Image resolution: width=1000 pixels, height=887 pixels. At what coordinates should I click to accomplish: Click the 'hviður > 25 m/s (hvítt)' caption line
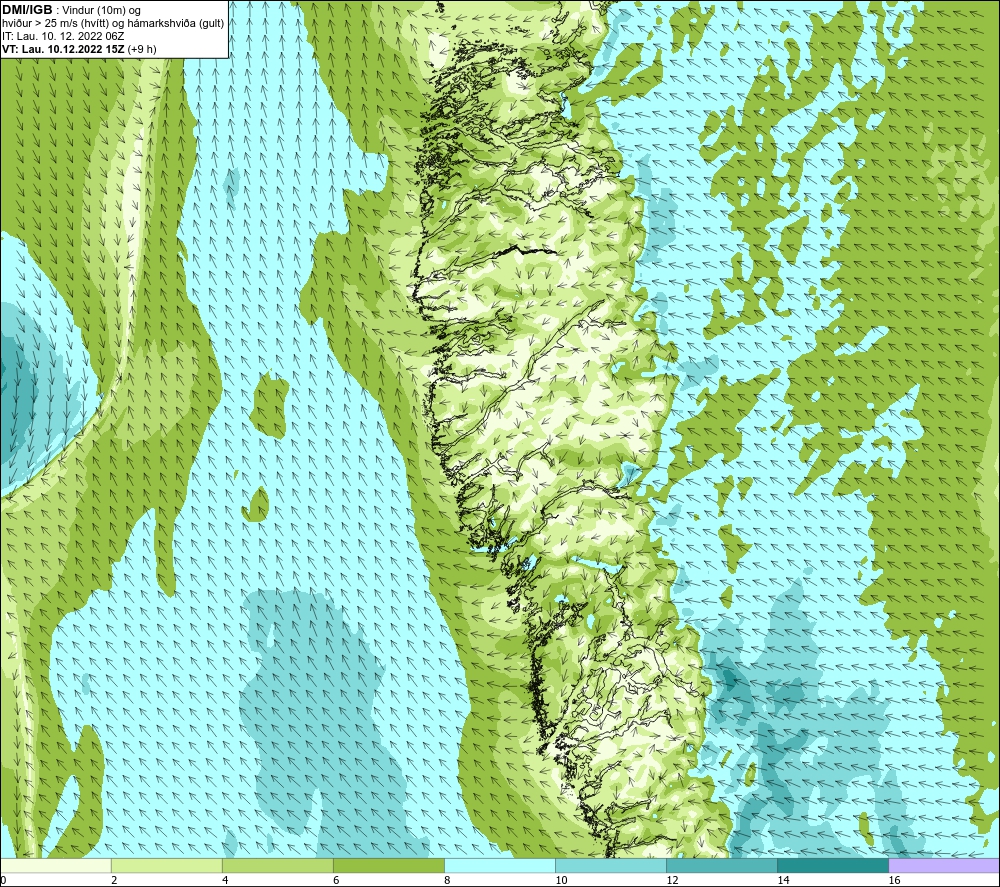tap(113, 24)
